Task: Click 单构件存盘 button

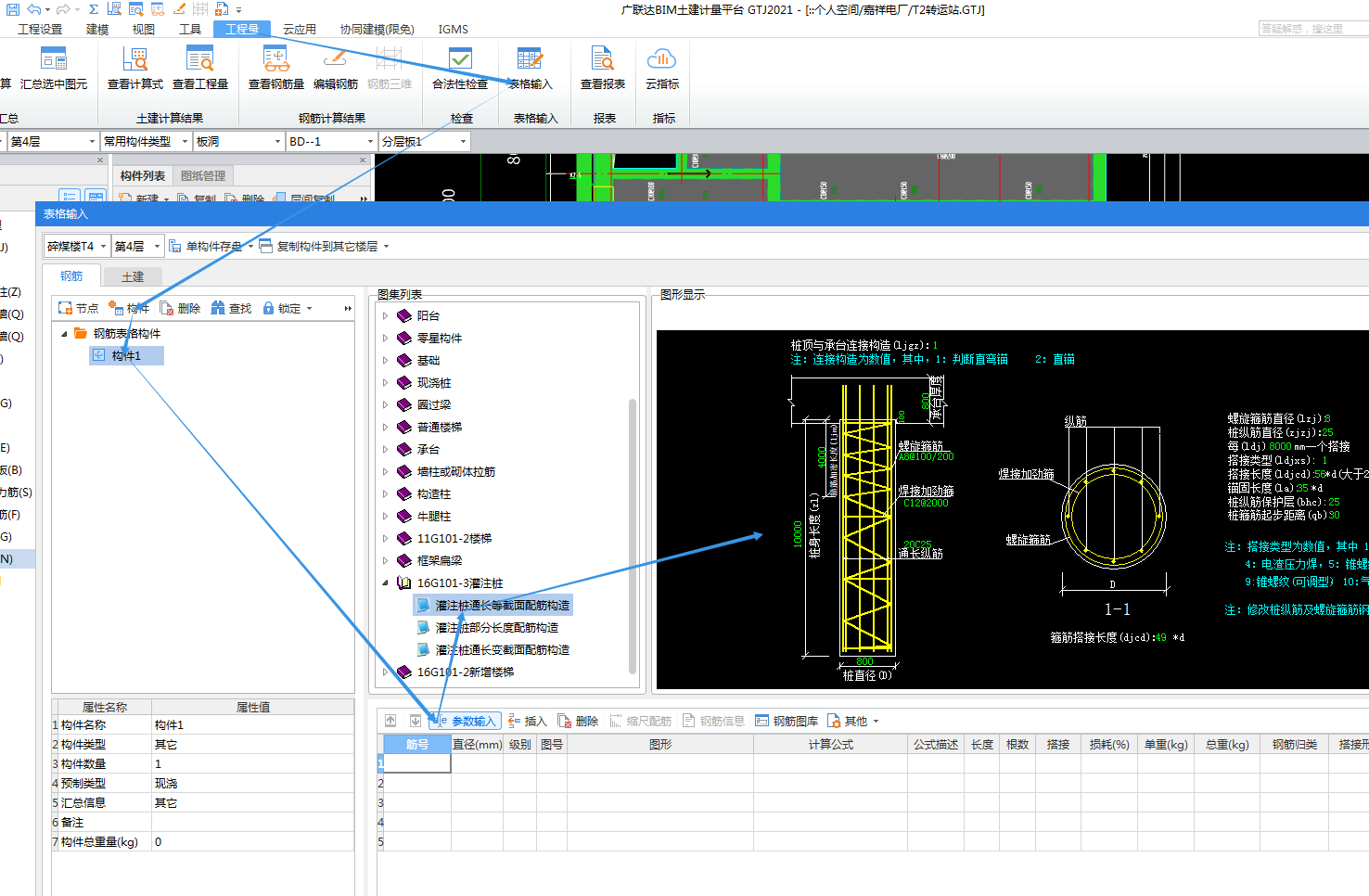Action: (x=210, y=246)
